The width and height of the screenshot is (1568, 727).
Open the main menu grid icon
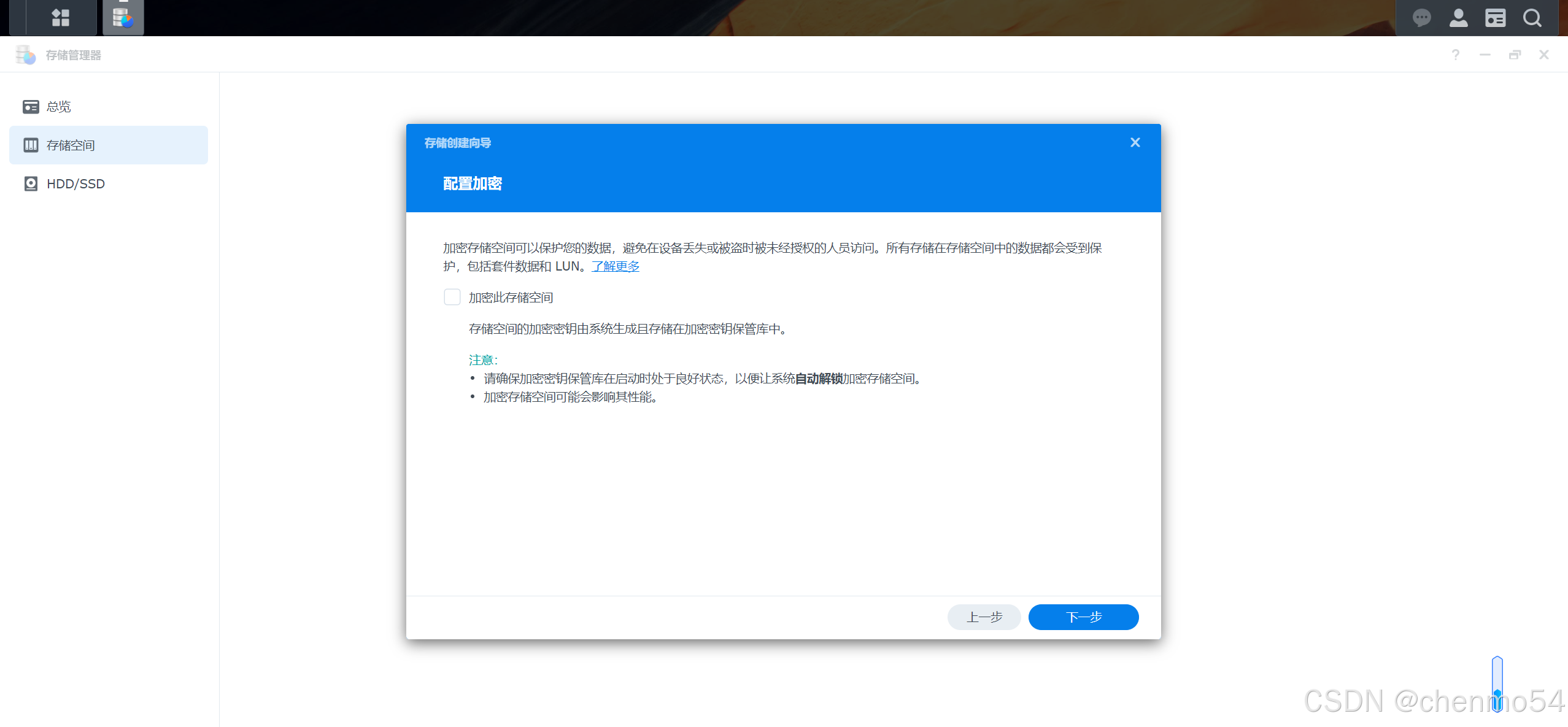(60, 17)
